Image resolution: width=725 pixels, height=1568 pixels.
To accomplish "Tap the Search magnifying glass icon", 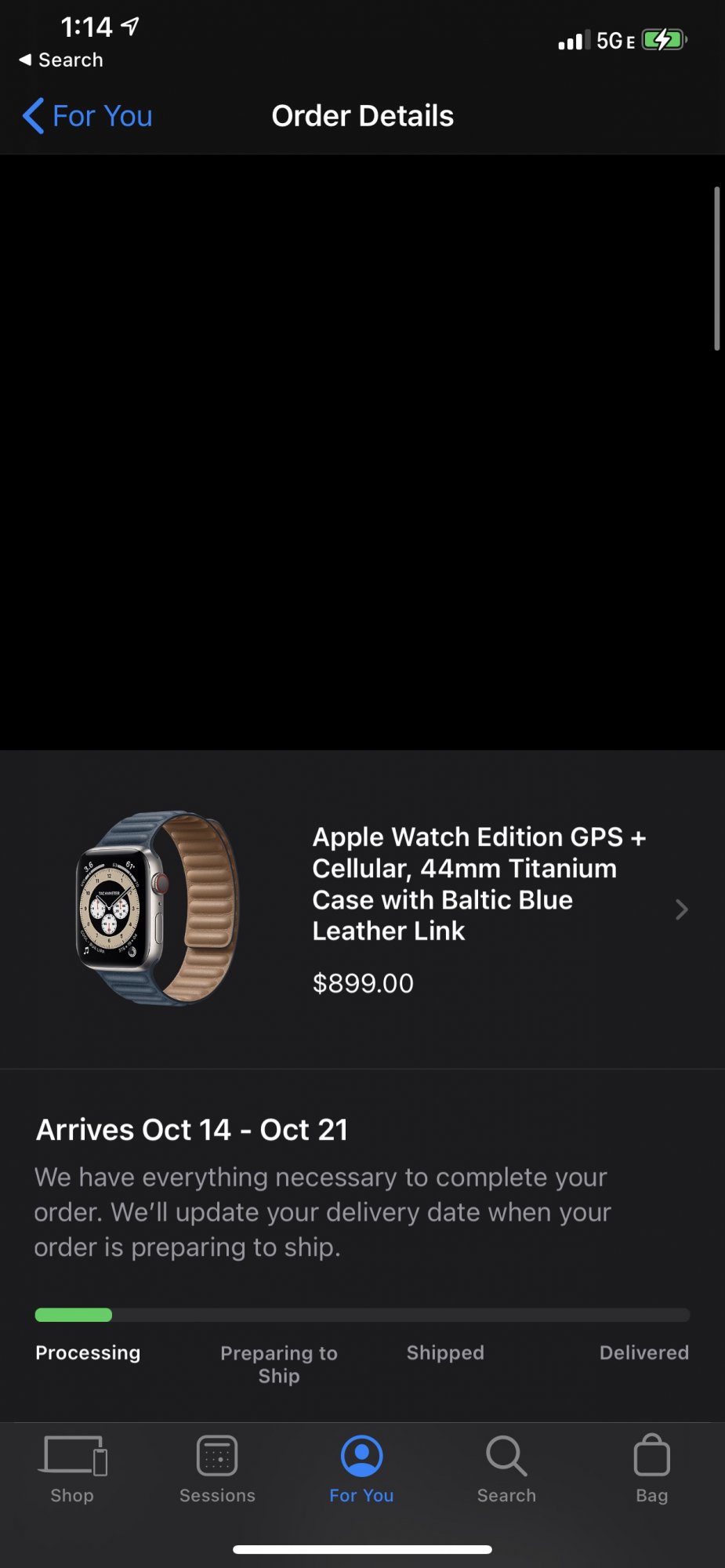I will [506, 1456].
